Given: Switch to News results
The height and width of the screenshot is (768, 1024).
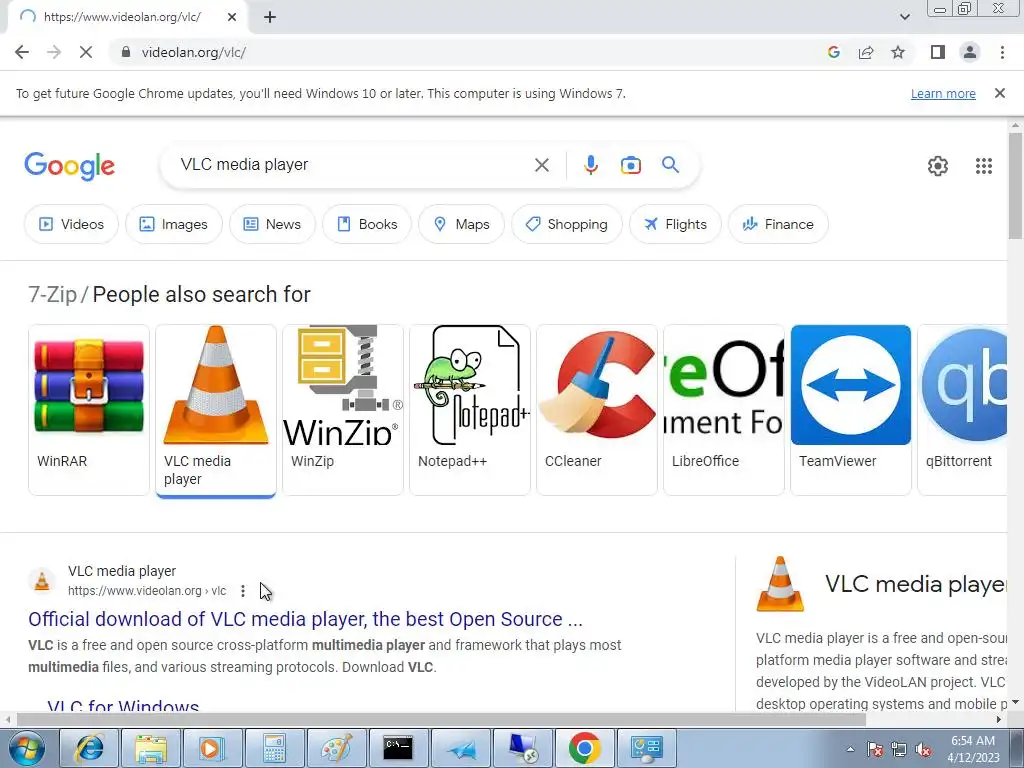Looking at the screenshot, I should click(x=272, y=224).
